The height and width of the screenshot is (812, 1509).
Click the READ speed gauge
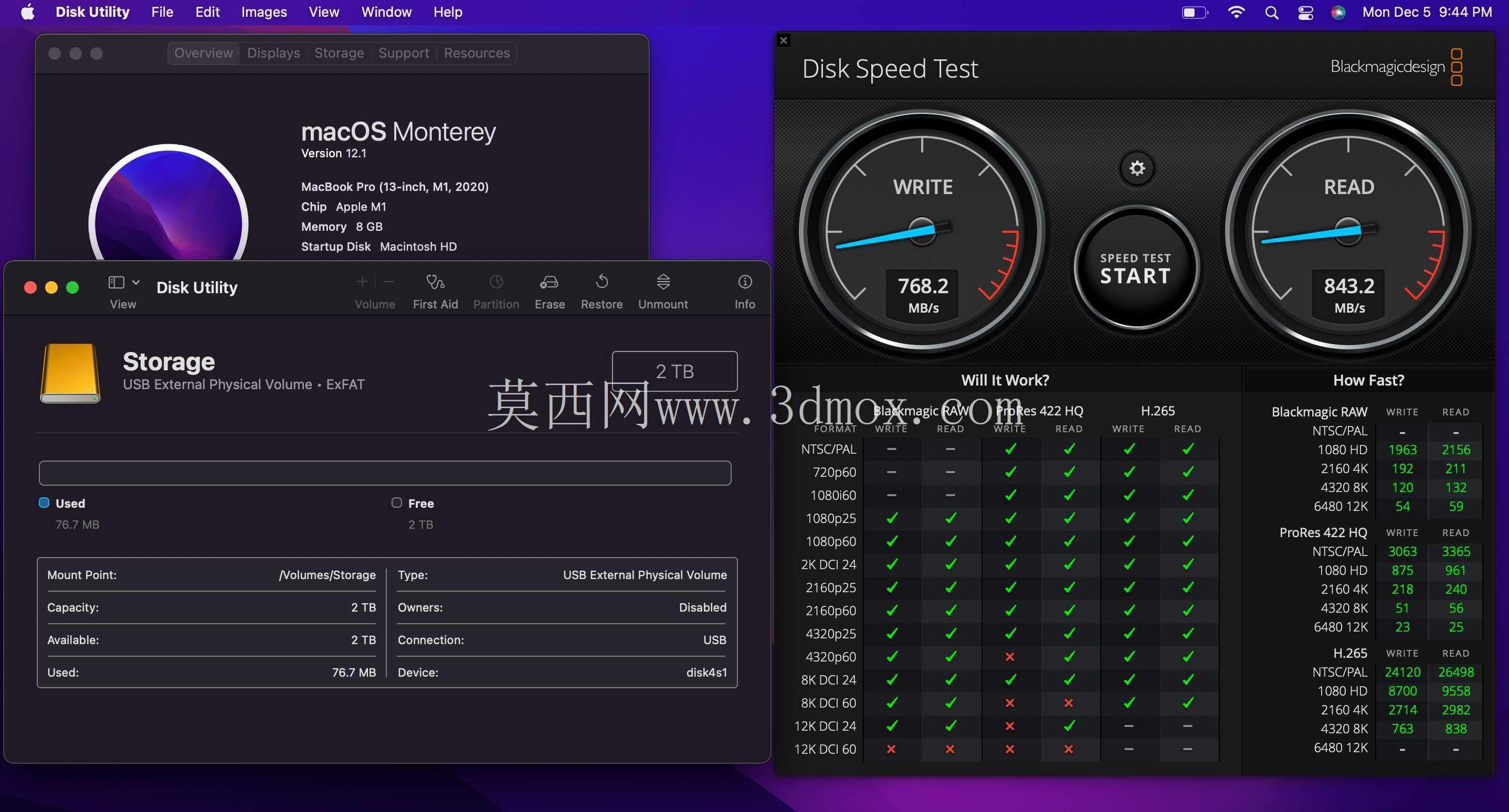click(1348, 231)
